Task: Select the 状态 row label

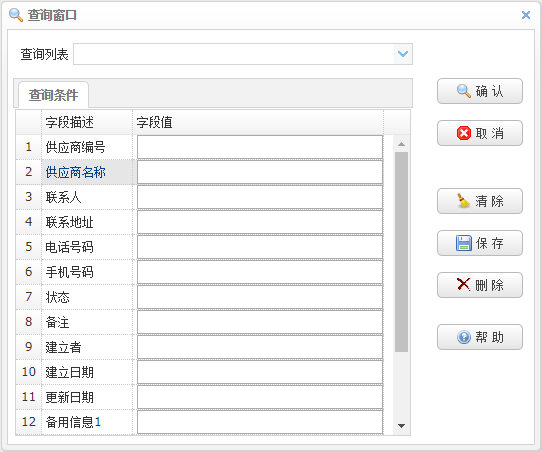Action: click(58, 297)
